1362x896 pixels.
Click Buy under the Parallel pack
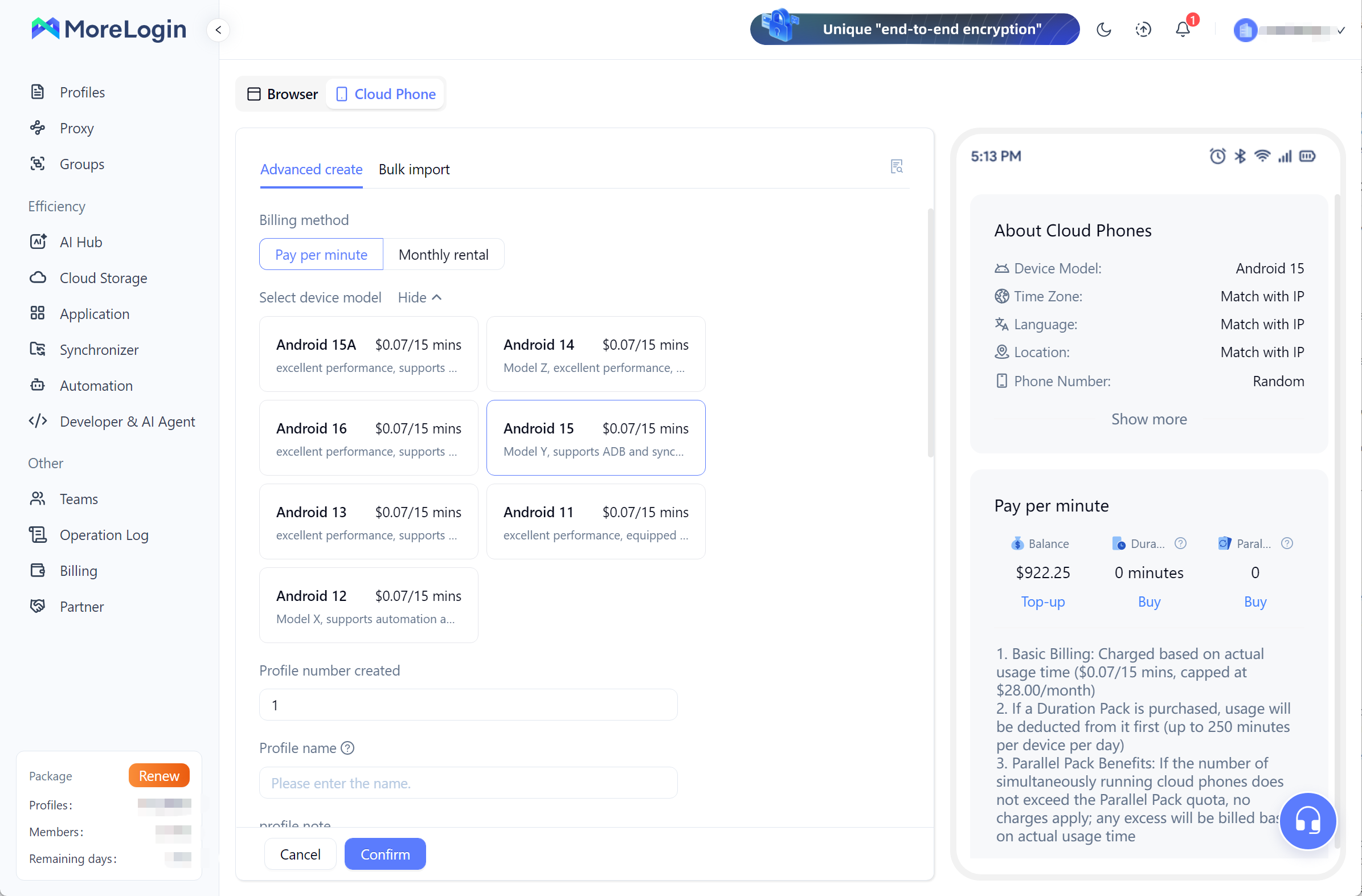tap(1255, 602)
